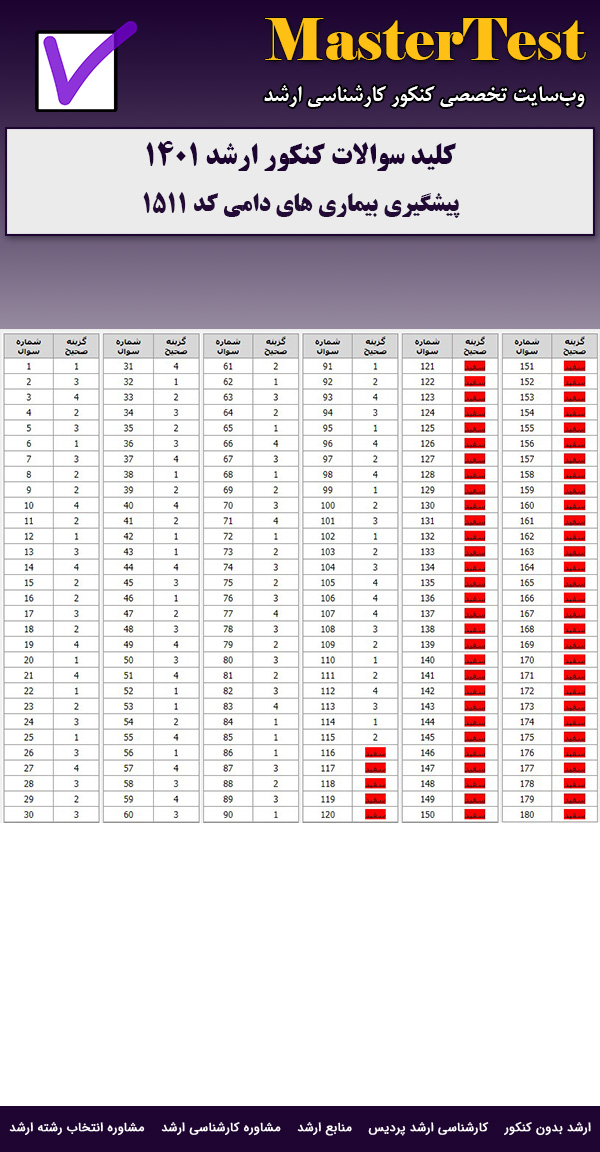Click the yellow MasterTest site title
The image size is (600, 1152).
tap(426, 42)
